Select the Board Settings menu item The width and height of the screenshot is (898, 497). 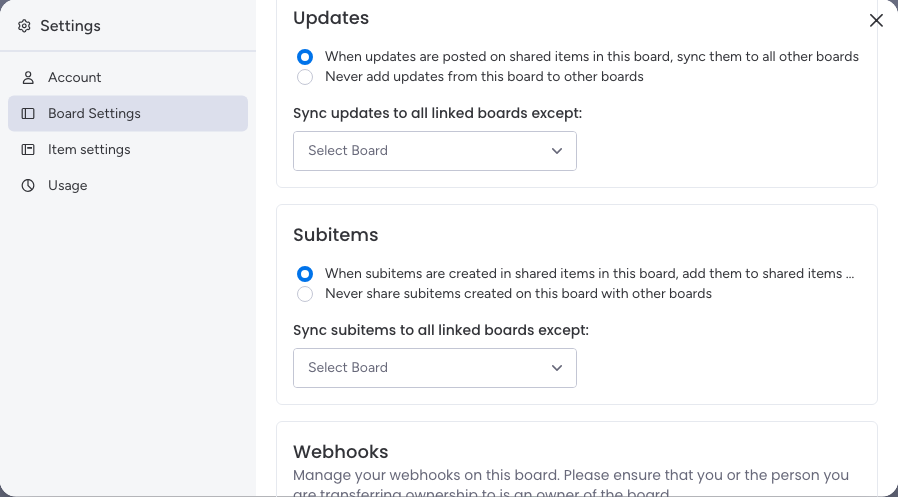coord(128,113)
